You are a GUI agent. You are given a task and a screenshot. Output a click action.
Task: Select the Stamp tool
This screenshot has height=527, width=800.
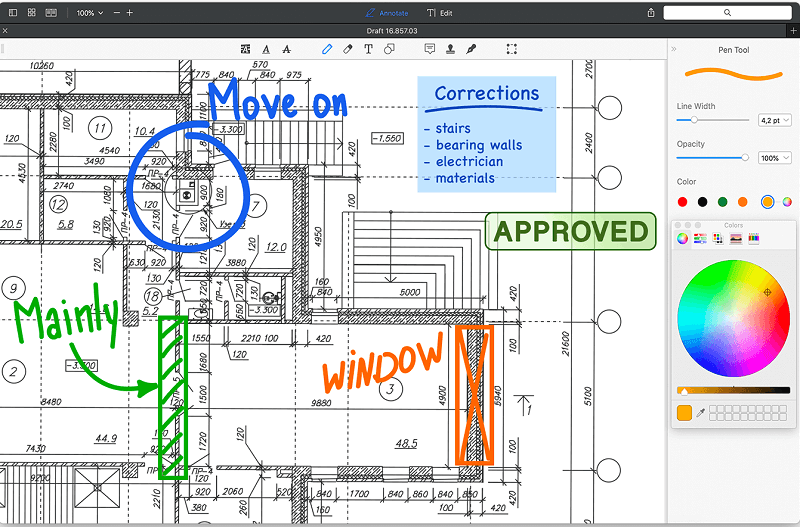coord(450,48)
